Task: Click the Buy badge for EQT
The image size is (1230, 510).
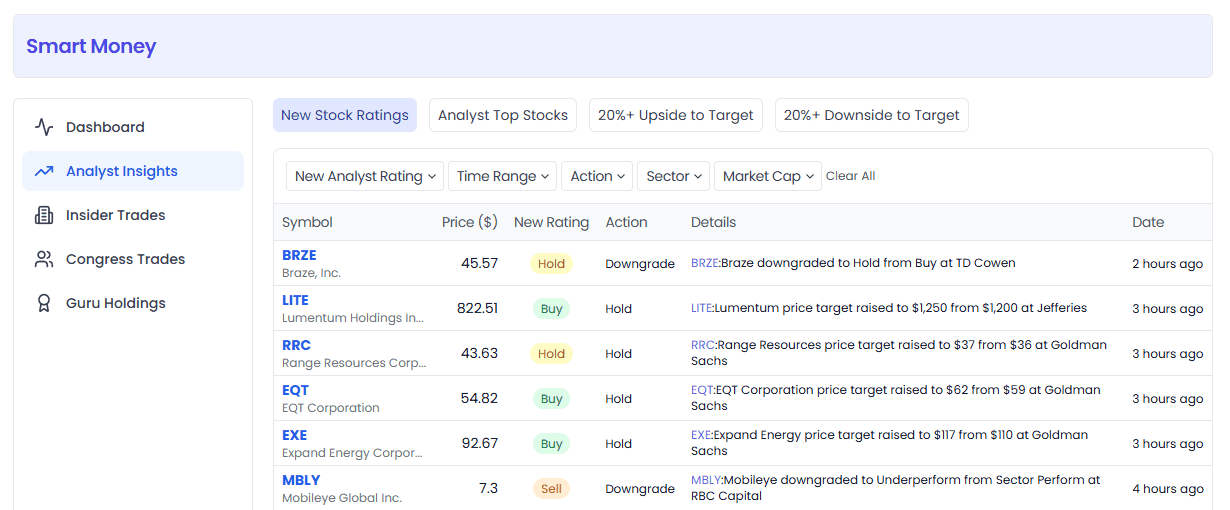Action: point(551,399)
